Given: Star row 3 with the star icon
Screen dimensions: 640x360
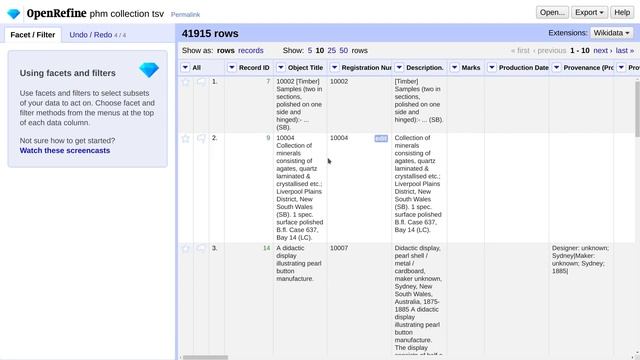Looking at the screenshot, I should 186,248.
